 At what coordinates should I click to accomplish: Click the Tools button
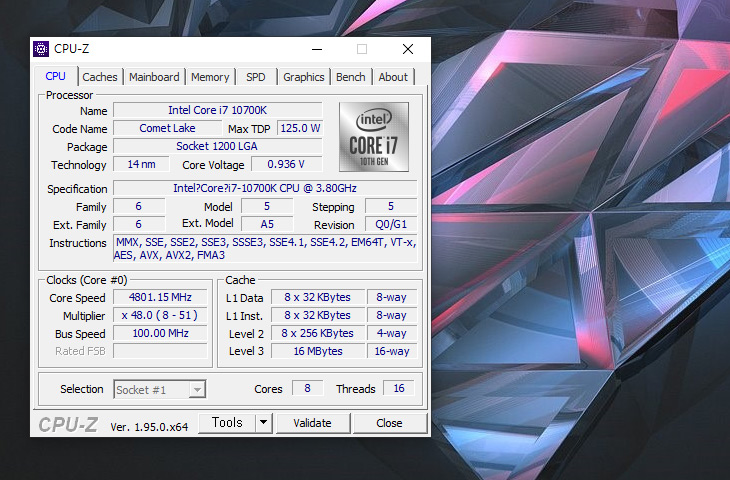pos(227,423)
